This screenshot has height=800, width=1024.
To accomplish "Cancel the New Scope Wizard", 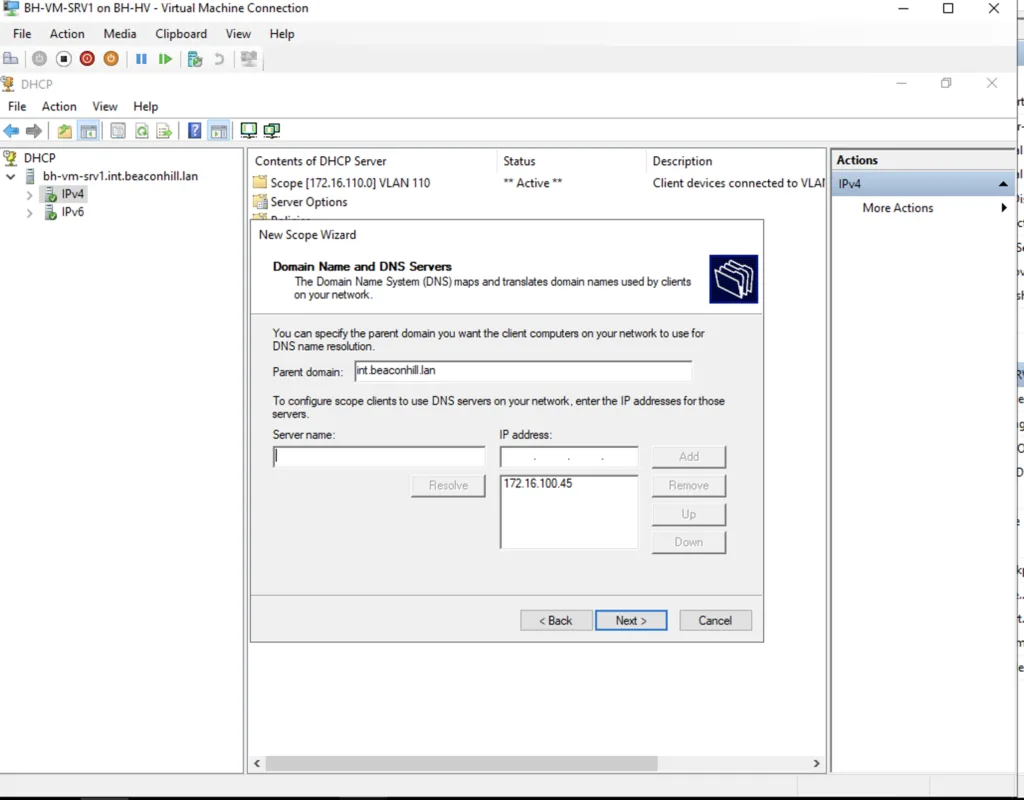I will (x=715, y=620).
